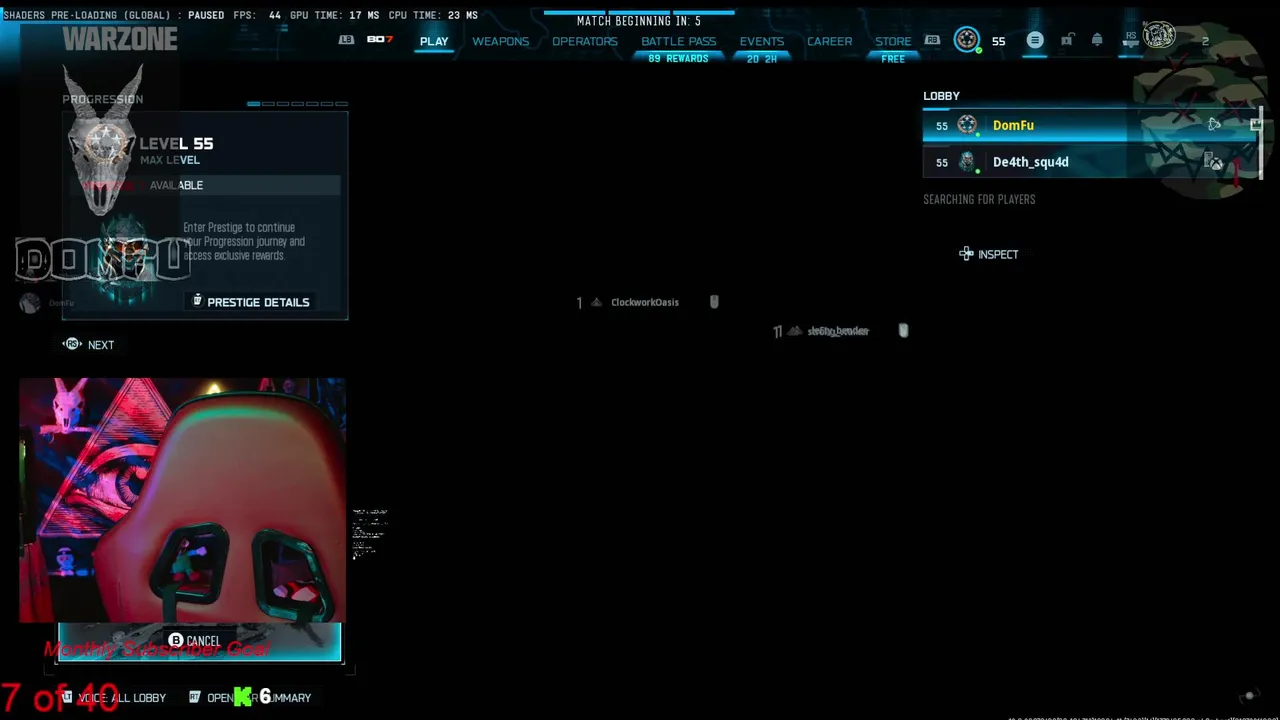Select De4th_squ4d in the lobby list
The width and height of the screenshot is (1280, 720).
pos(1092,162)
